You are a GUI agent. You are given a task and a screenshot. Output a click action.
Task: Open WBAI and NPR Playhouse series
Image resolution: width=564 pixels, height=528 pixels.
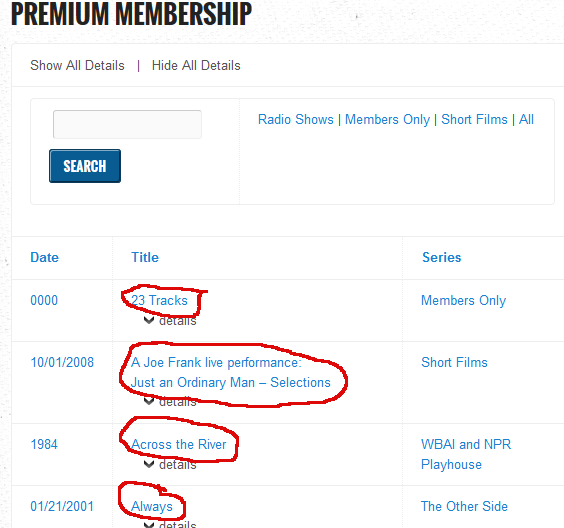tap(466, 454)
